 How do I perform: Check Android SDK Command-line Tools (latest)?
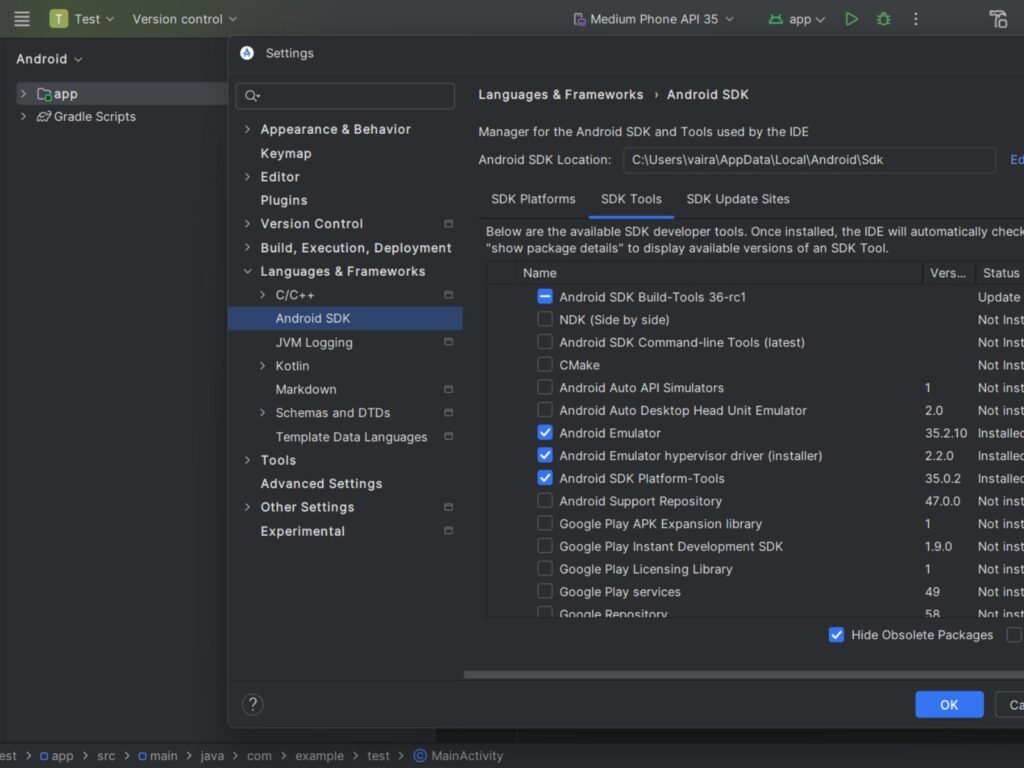click(x=545, y=342)
